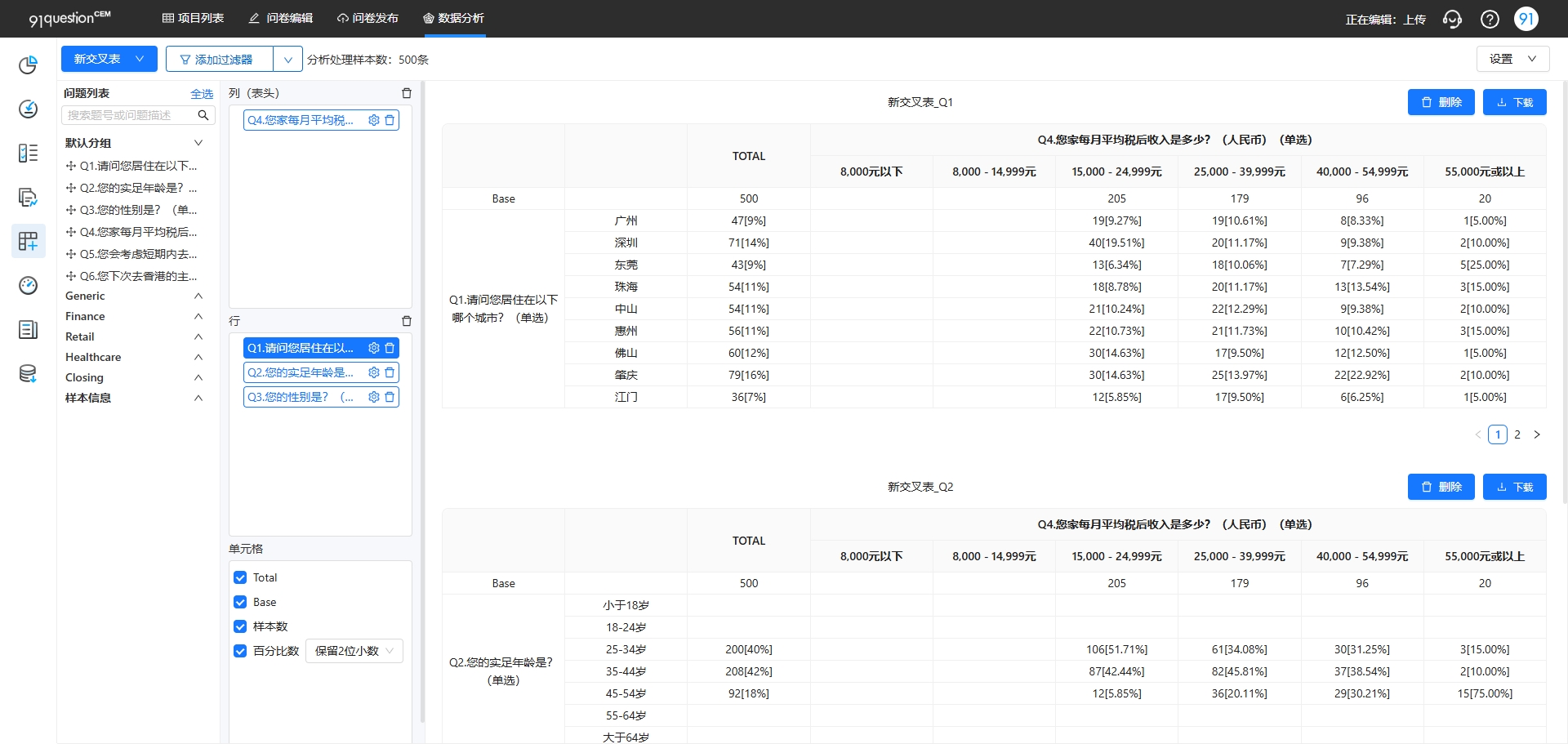Open the pie chart sidebar icon
The height and width of the screenshot is (744, 1568).
28,65
